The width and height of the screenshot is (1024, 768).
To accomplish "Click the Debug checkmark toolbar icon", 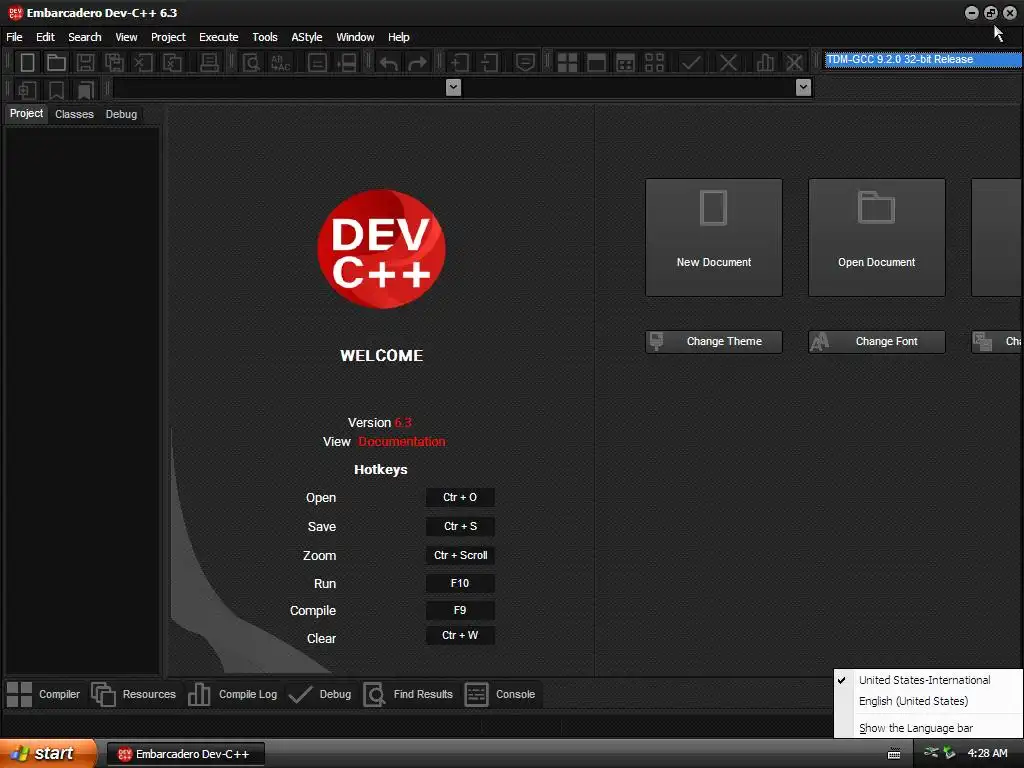I will [x=691, y=63].
